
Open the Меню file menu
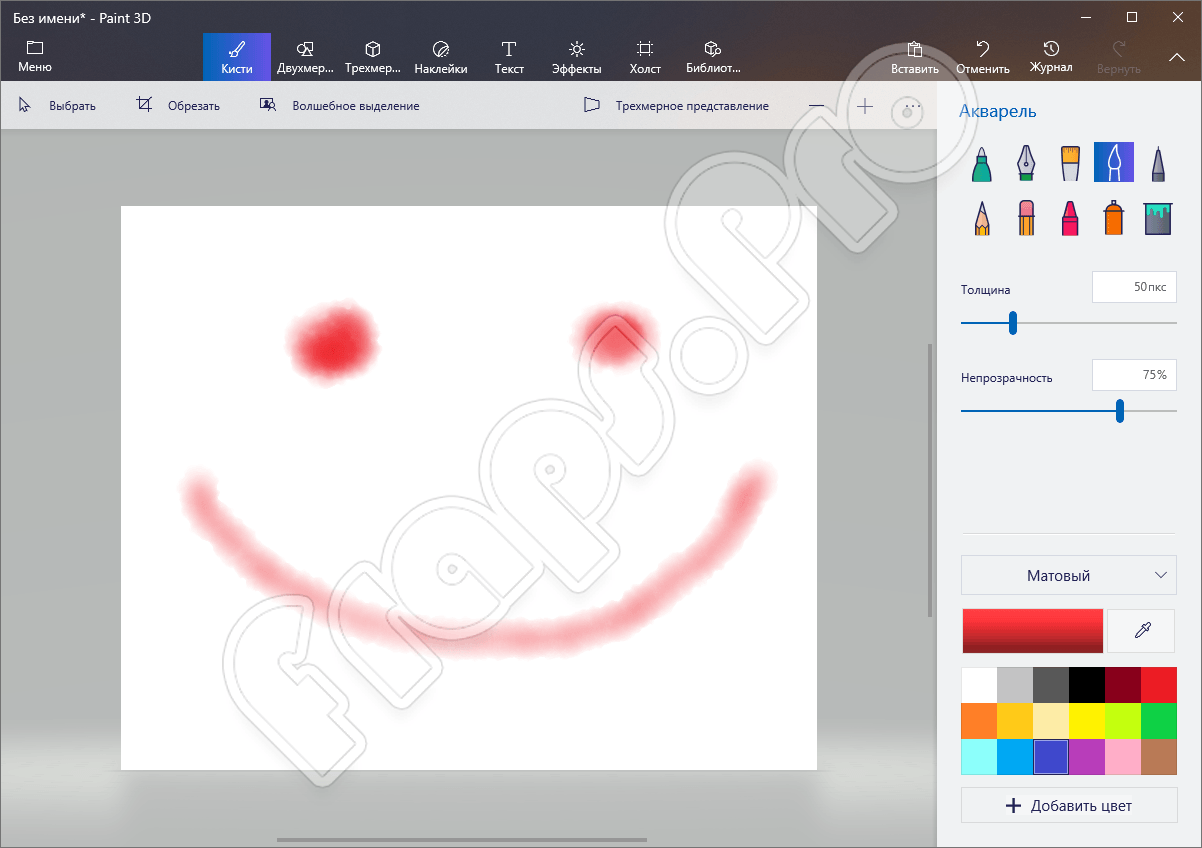coord(35,57)
